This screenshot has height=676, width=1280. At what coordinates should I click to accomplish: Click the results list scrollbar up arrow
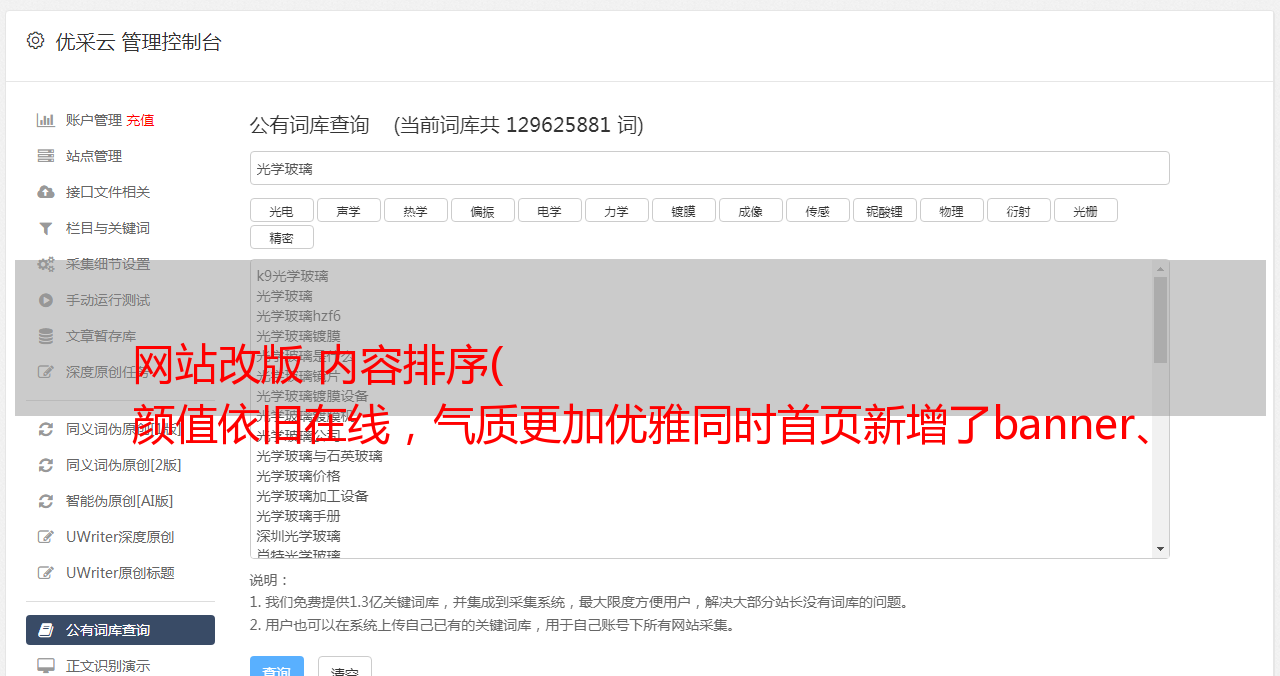click(1160, 269)
